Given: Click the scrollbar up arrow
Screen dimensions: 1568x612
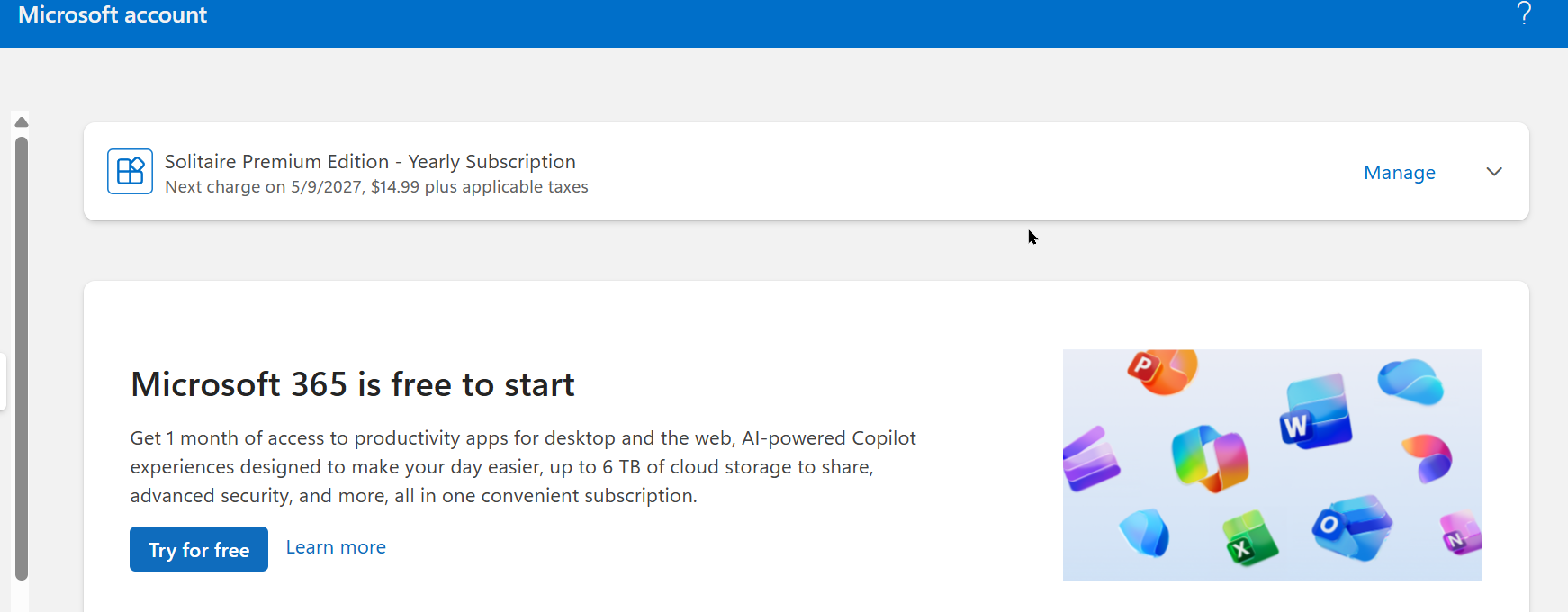Looking at the screenshot, I should [x=22, y=121].
